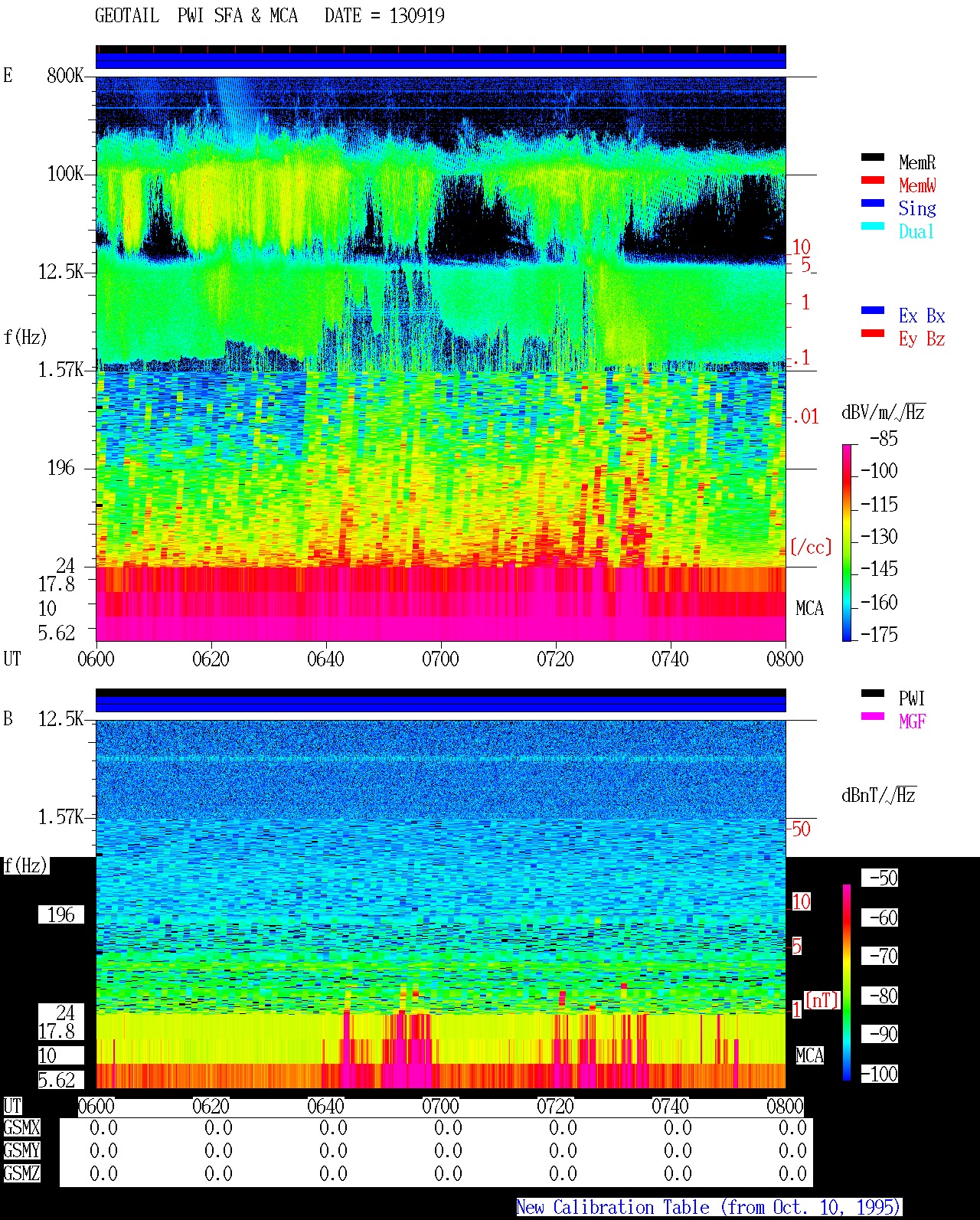Click the blue Ex Bx legend swatch
Viewport: 980px width, 1220px height.
click(873, 311)
